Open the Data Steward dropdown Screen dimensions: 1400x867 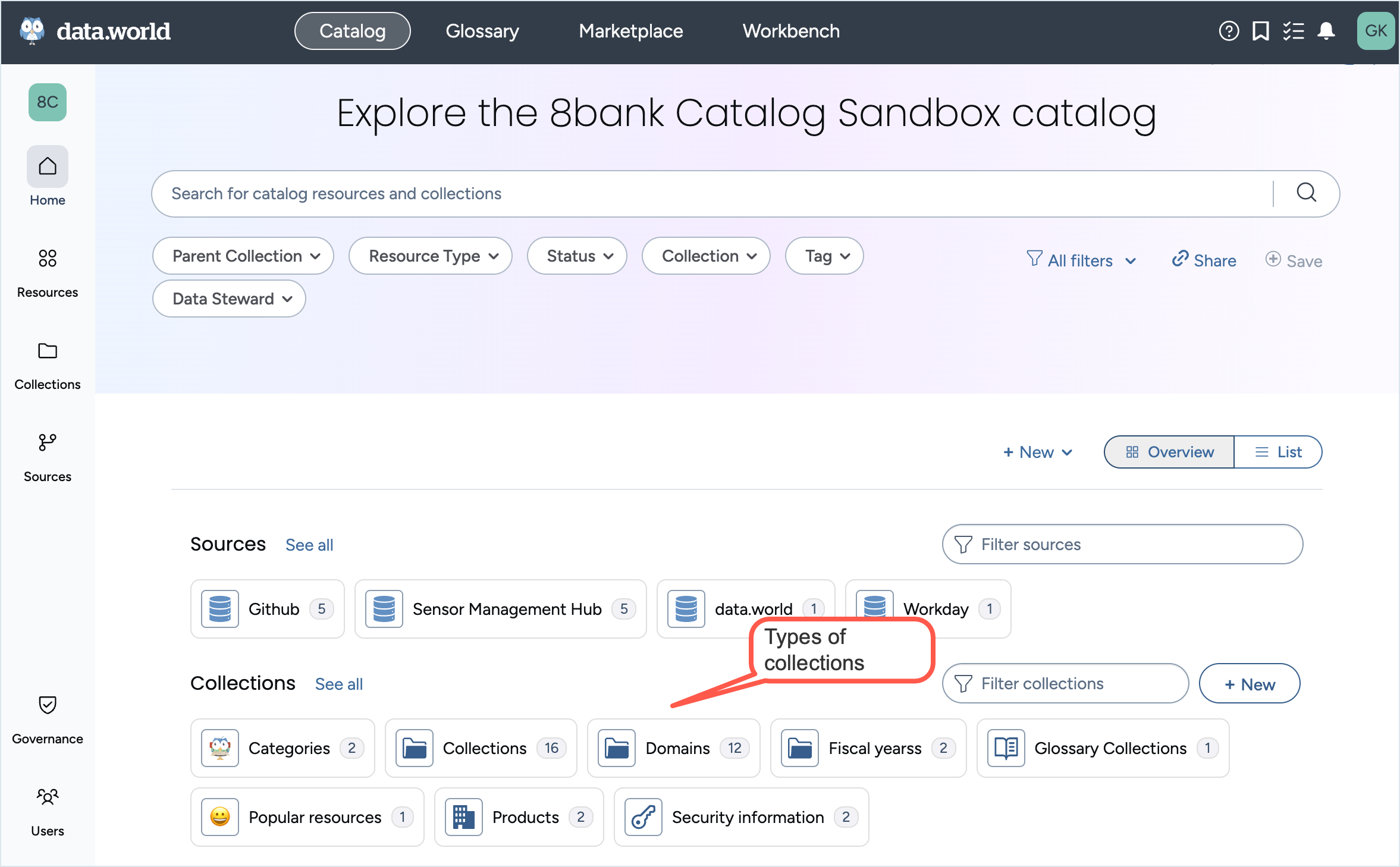click(229, 299)
